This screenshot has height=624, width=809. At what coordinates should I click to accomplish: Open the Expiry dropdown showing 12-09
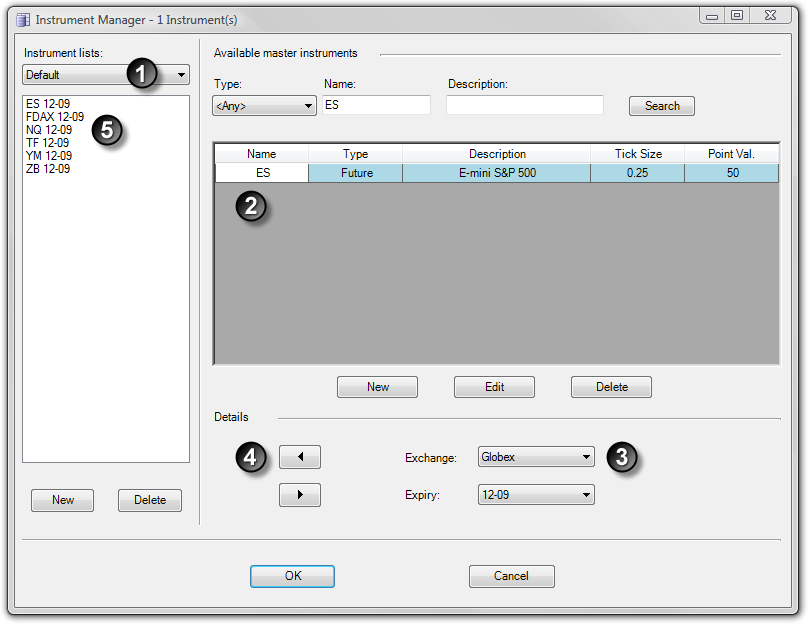click(x=536, y=494)
